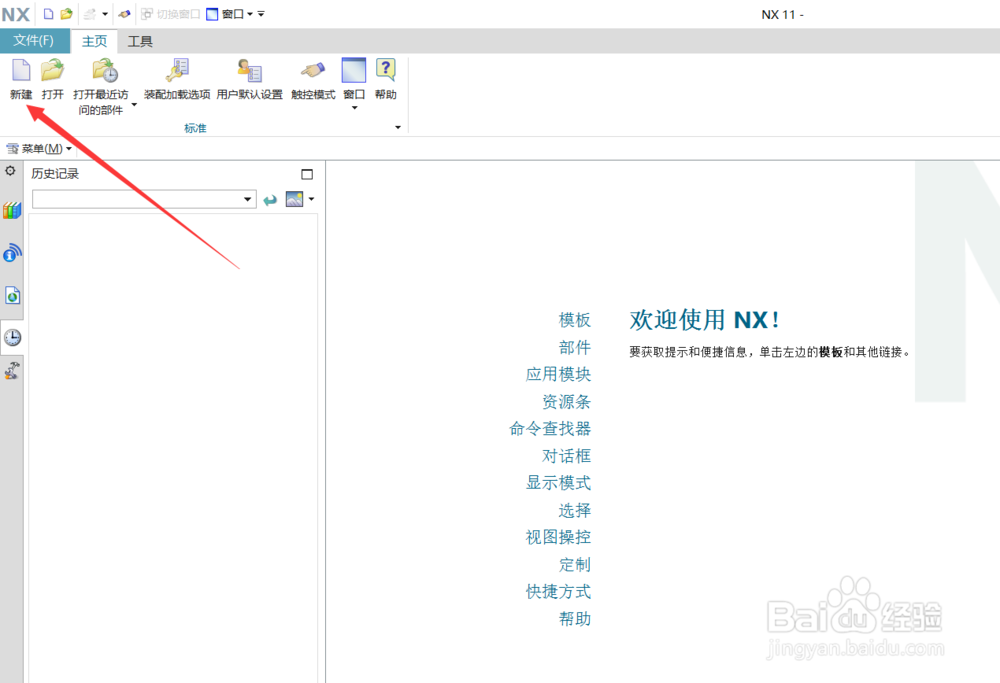Click the small Open folder icon in quick access bar
The height and width of the screenshot is (683, 1000).
[66, 14]
